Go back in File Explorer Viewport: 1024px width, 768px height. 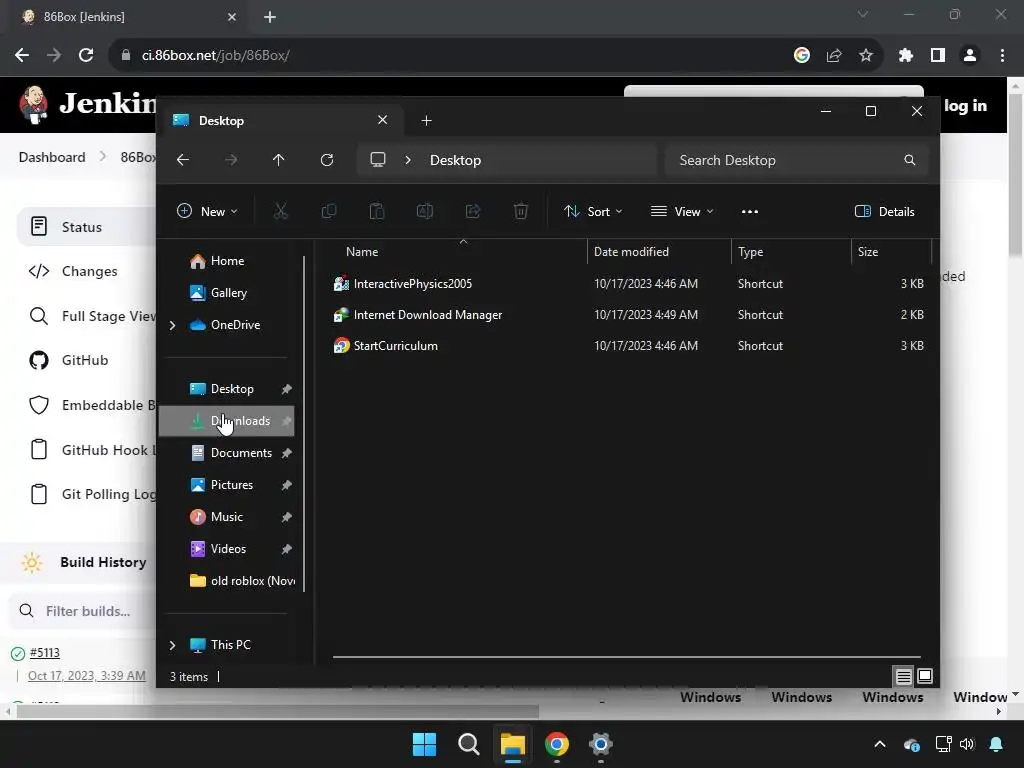coord(183,160)
